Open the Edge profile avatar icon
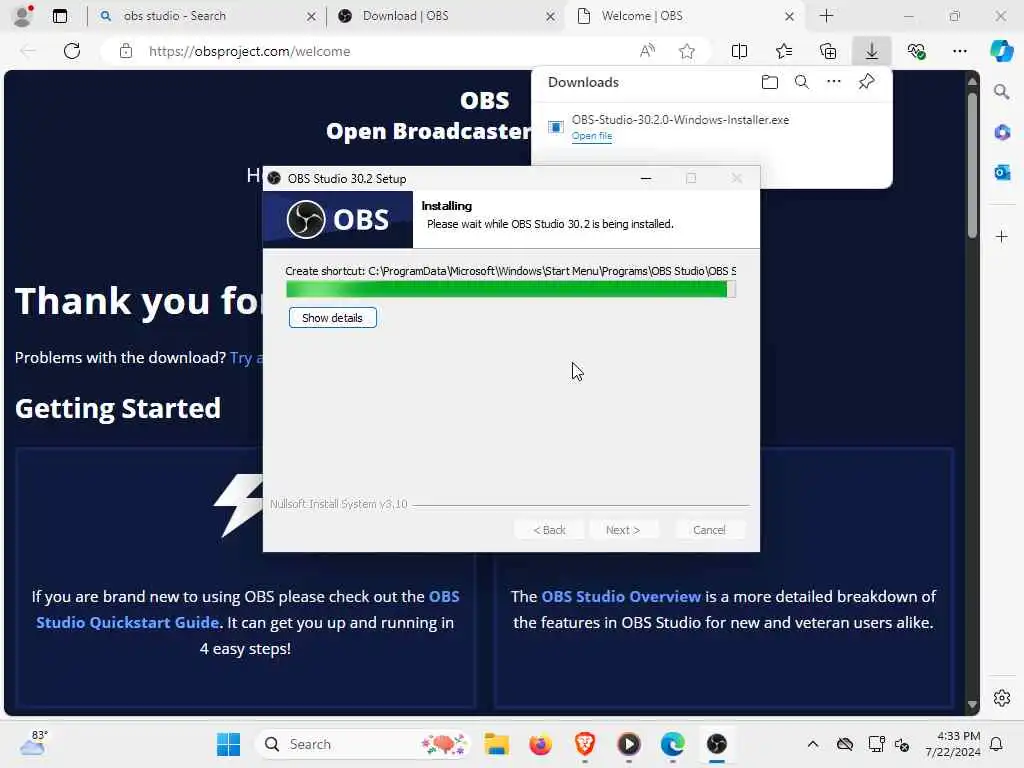This screenshot has height=768, width=1024. pos(22,16)
